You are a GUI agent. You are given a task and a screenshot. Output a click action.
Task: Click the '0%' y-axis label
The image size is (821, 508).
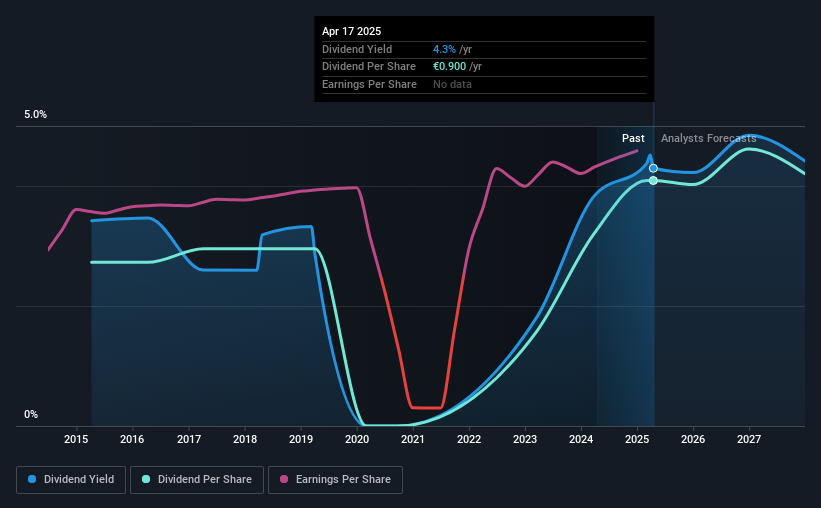pos(31,414)
